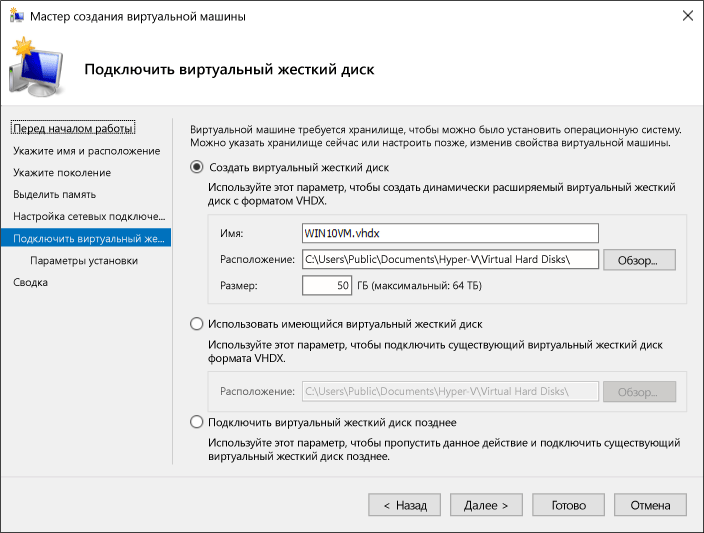The image size is (704, 533).
Task: Open the 'Укажите поколение' step
Action: pyautogui.click(x=62, y=173)
